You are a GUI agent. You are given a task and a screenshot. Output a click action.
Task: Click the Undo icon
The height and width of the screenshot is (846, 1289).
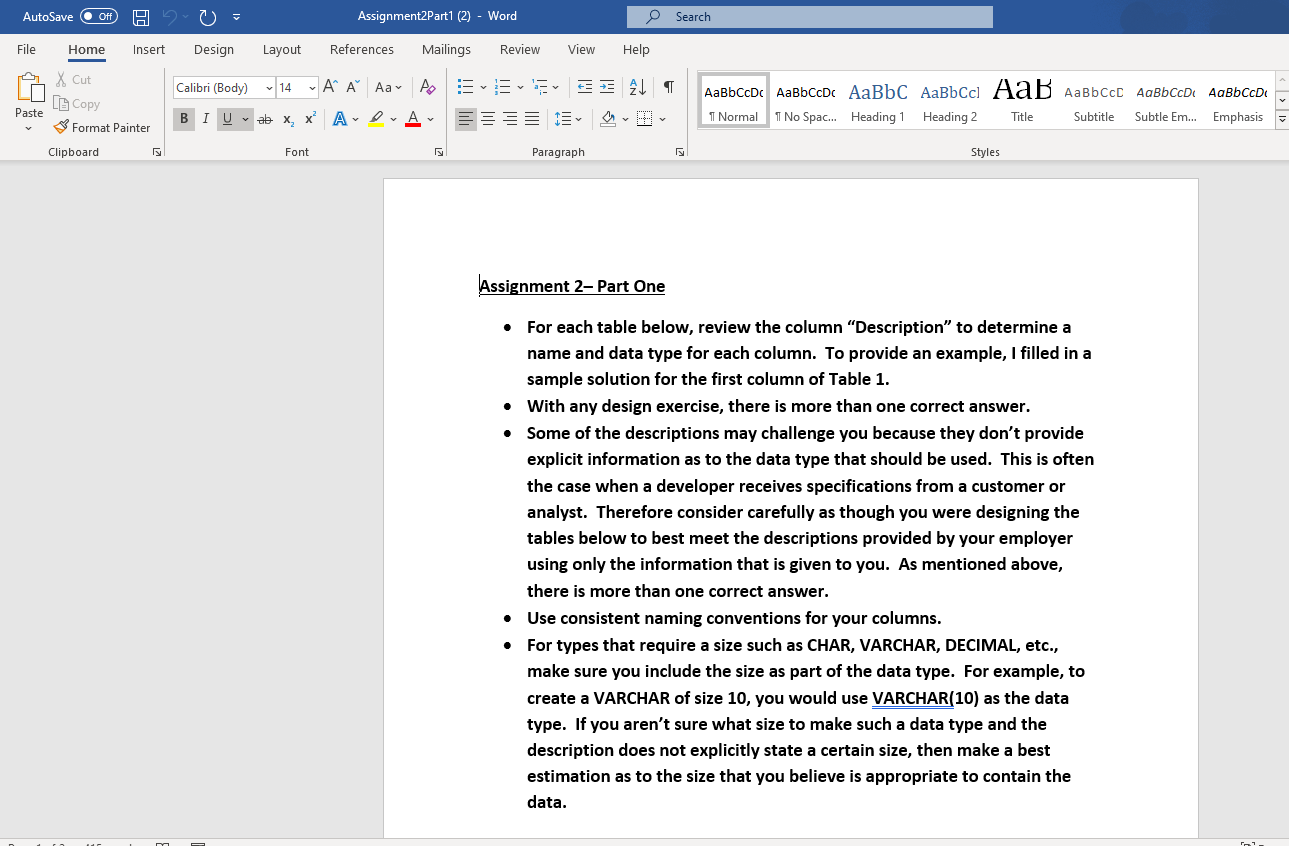point(170,17)
